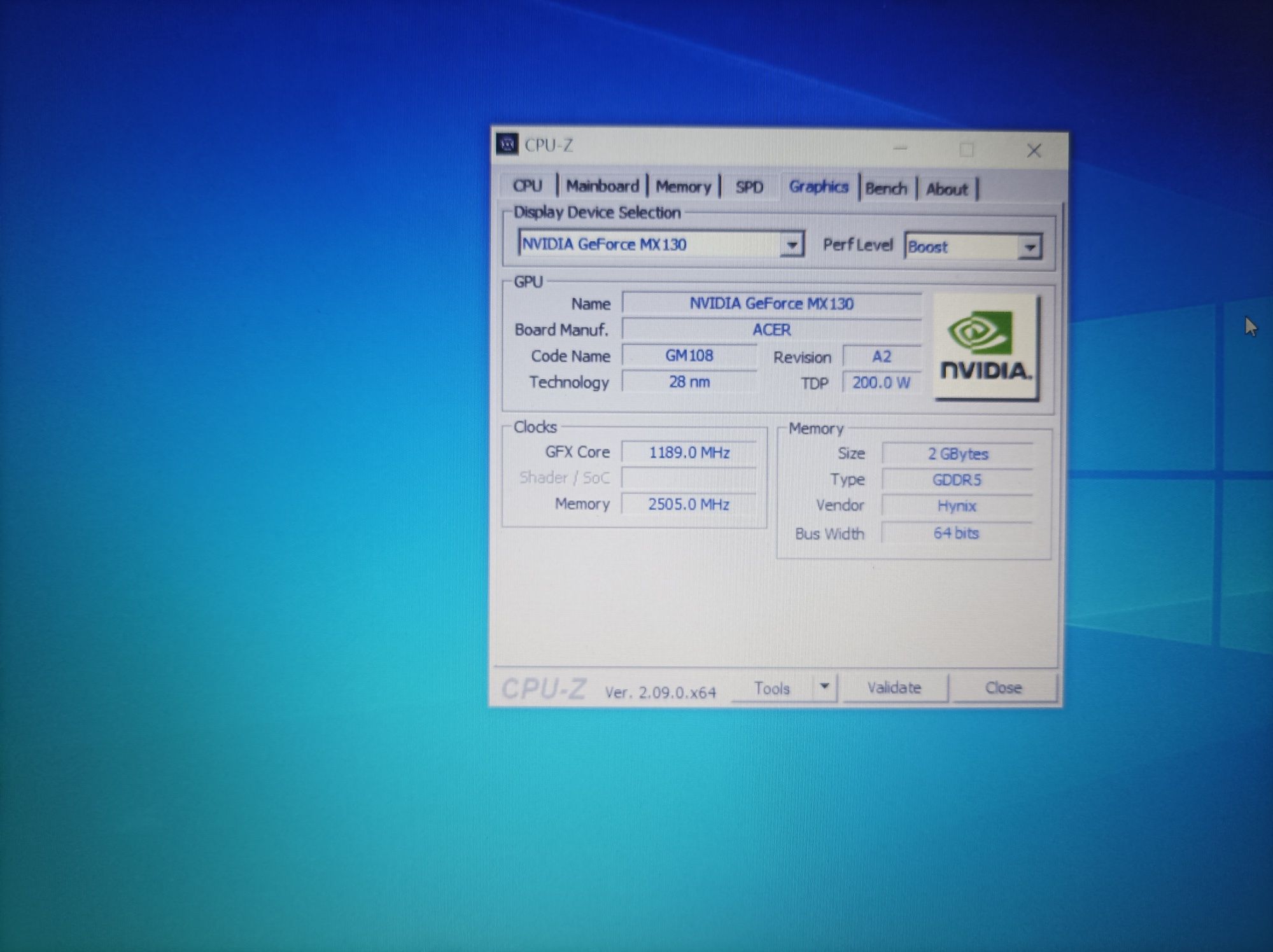Close the CPU-Z window
1273x952 pixels.
point(1034,151)
